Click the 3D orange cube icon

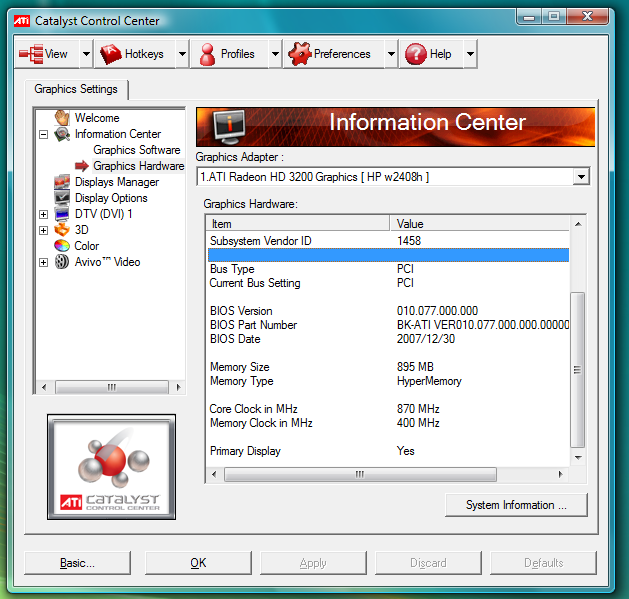pos(62,229)
